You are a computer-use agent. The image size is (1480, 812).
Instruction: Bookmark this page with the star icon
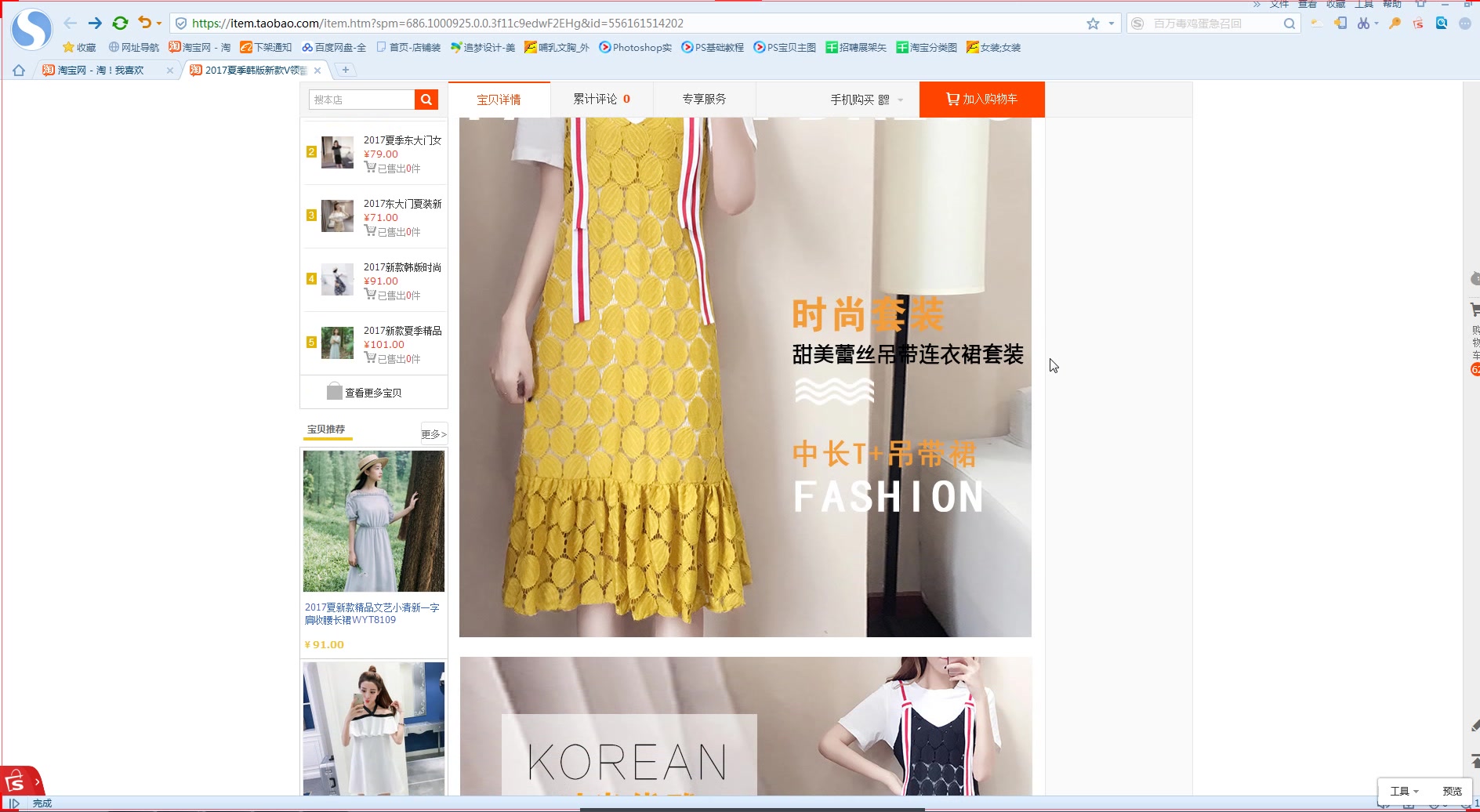tap(1093, 24)
